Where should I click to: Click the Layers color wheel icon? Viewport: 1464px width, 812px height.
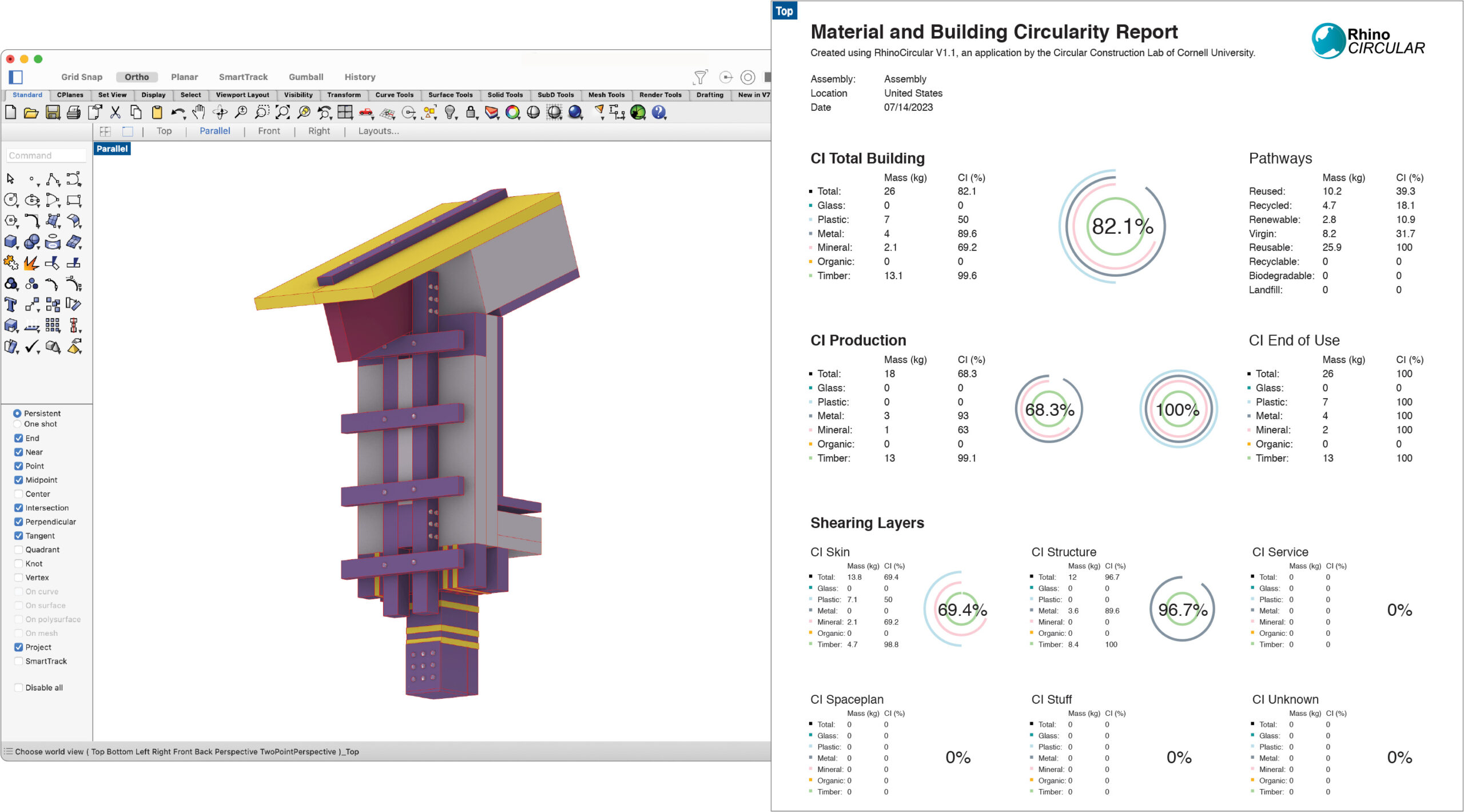pos(512,112)
